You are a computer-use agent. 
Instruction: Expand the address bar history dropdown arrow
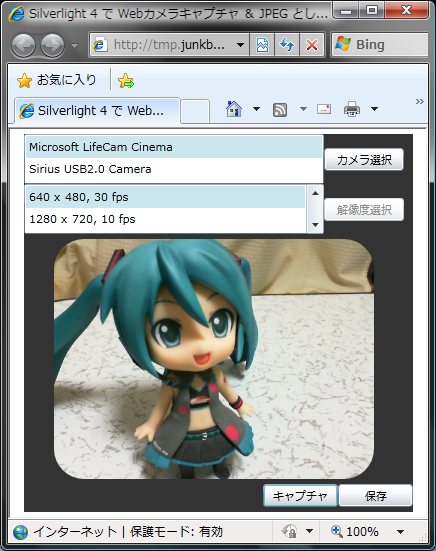pyautogui.click(x=241, y=45)
